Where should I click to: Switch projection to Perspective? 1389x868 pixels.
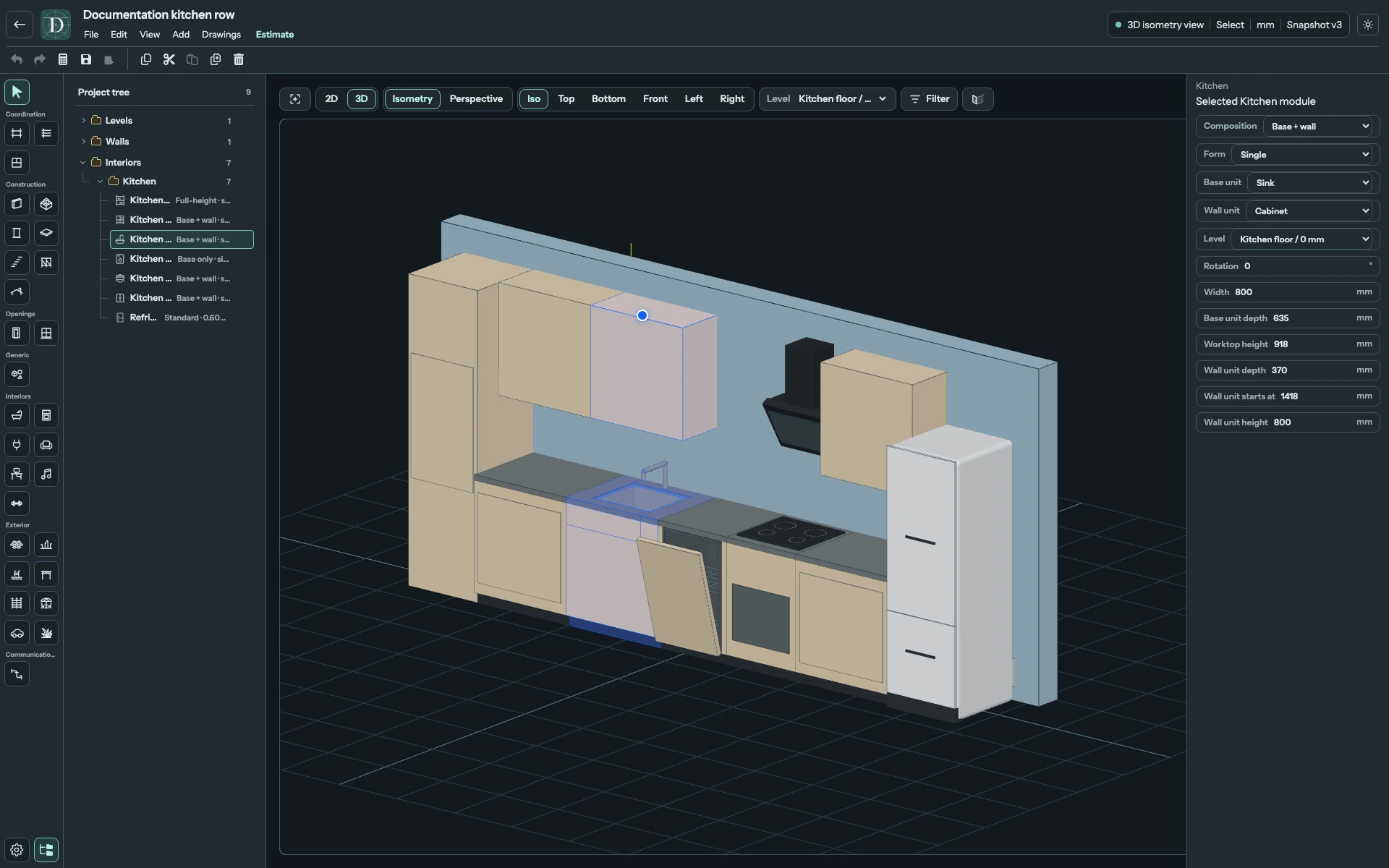click(476, 99)
